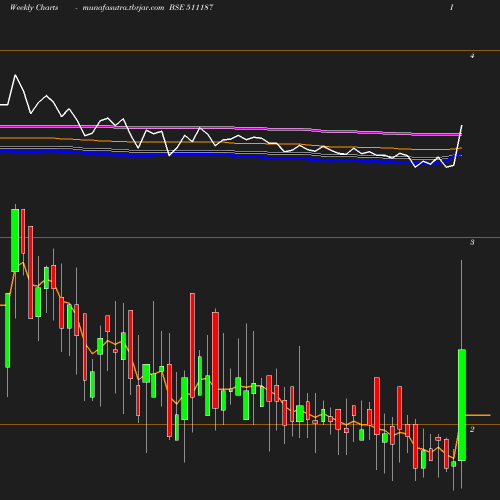Click the 'Weekly Charts' title text
The width and height of the screenshot is (500, 500).
(x=34, y=8)
